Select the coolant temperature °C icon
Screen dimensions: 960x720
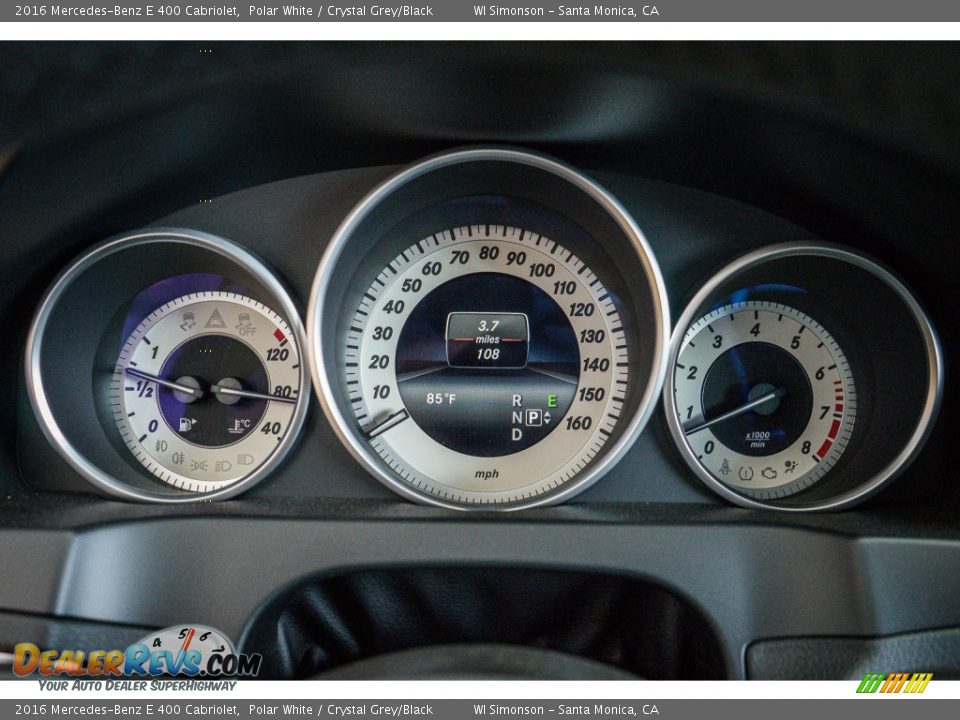coord(240,424)
